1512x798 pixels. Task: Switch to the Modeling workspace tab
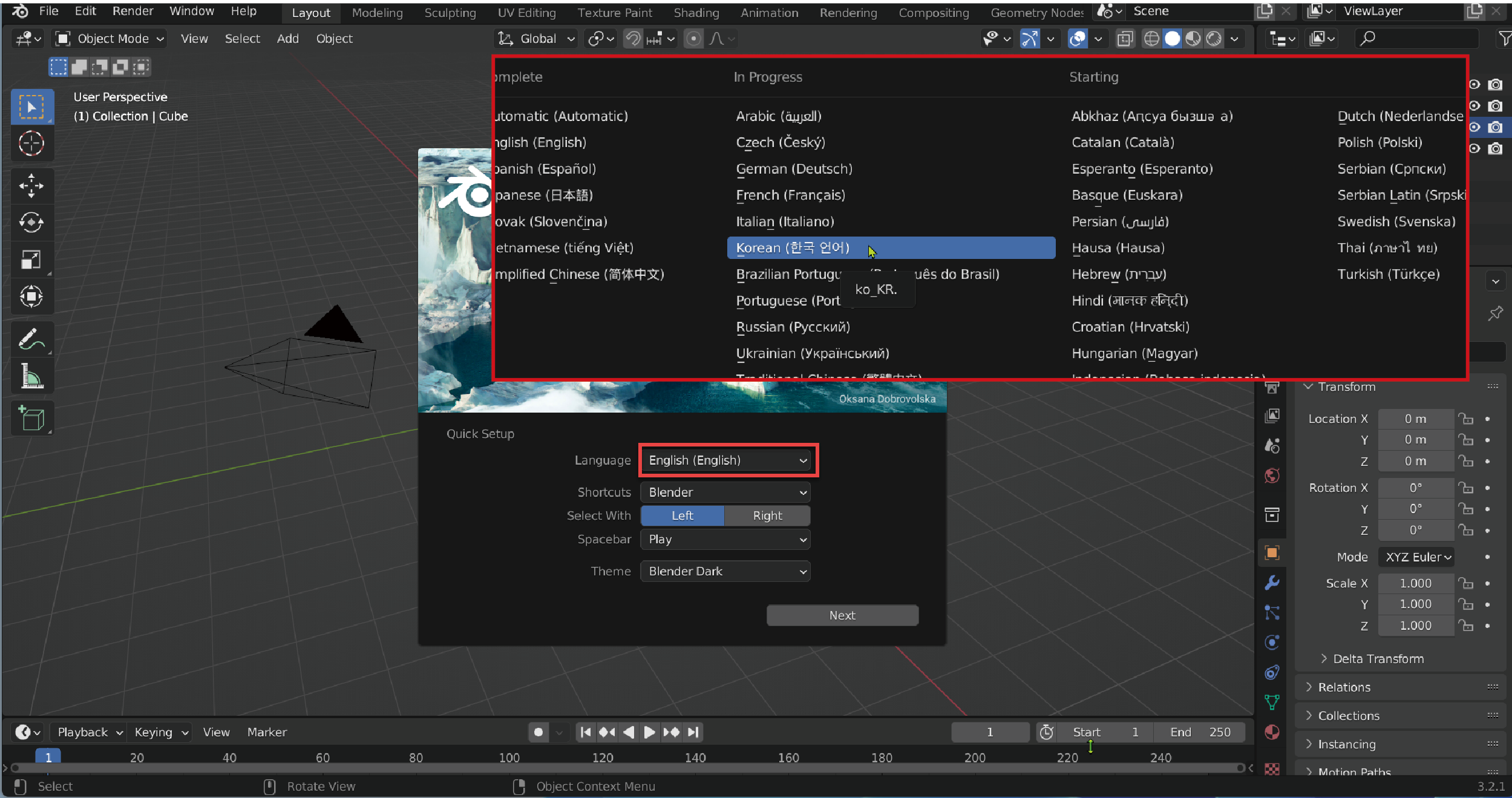point(377,13)
